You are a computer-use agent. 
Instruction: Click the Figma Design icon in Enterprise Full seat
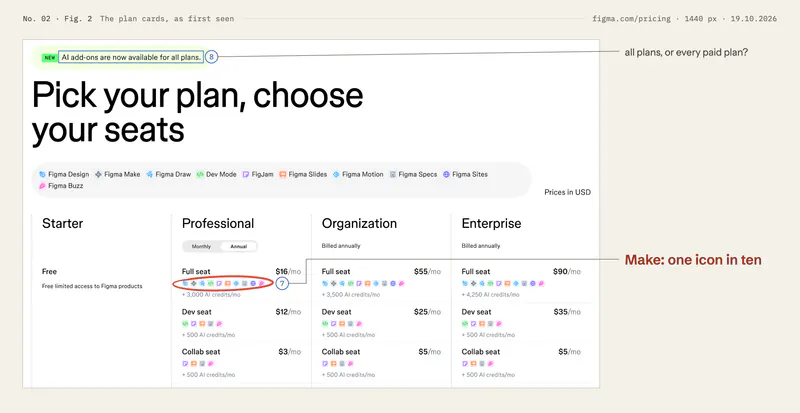[465, 283]
